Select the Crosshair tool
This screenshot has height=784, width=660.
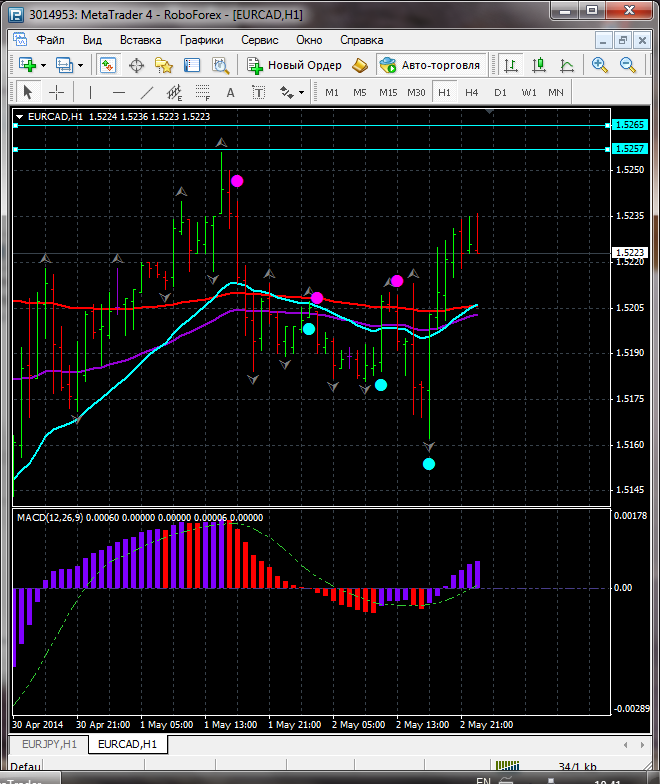click(x=57, y=92)
